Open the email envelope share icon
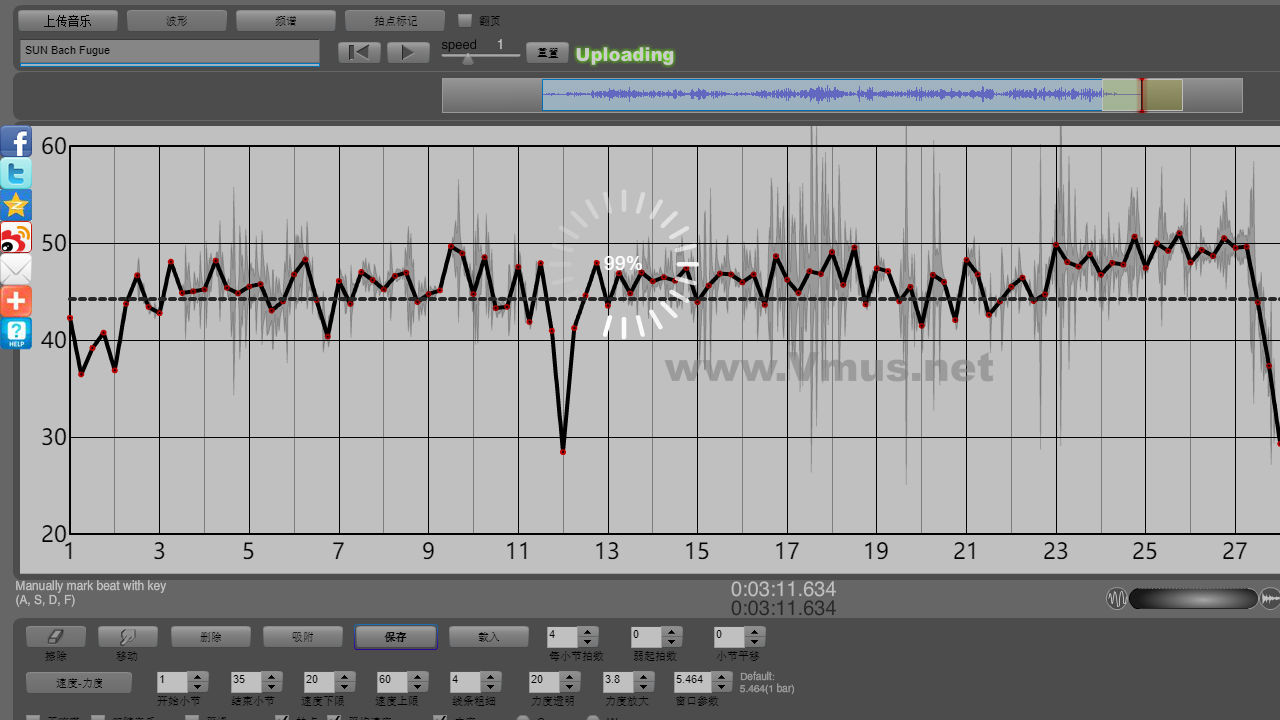 click(x=16, y=270)
